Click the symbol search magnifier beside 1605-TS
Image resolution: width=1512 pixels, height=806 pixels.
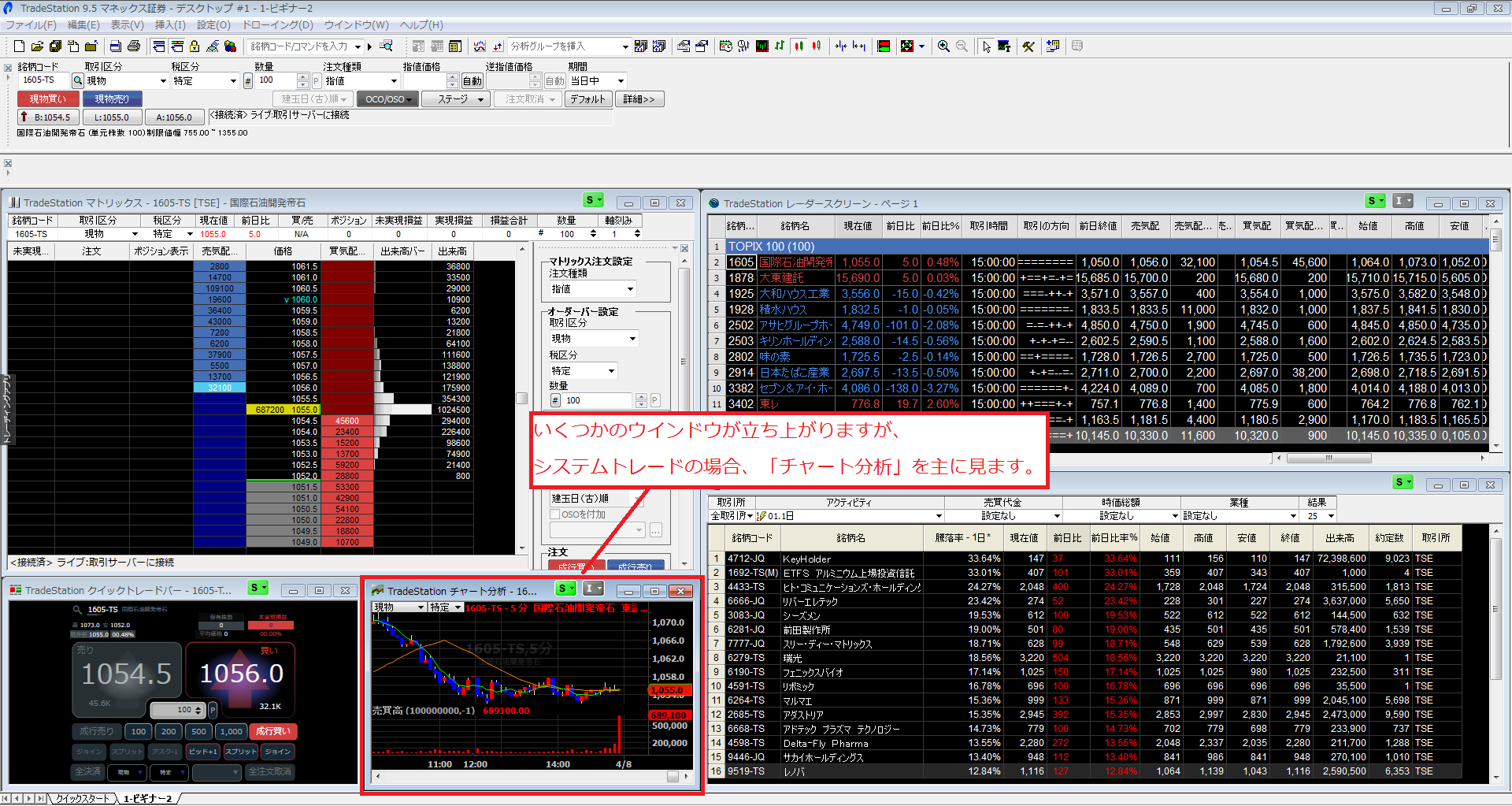click(x=78, y=80)
